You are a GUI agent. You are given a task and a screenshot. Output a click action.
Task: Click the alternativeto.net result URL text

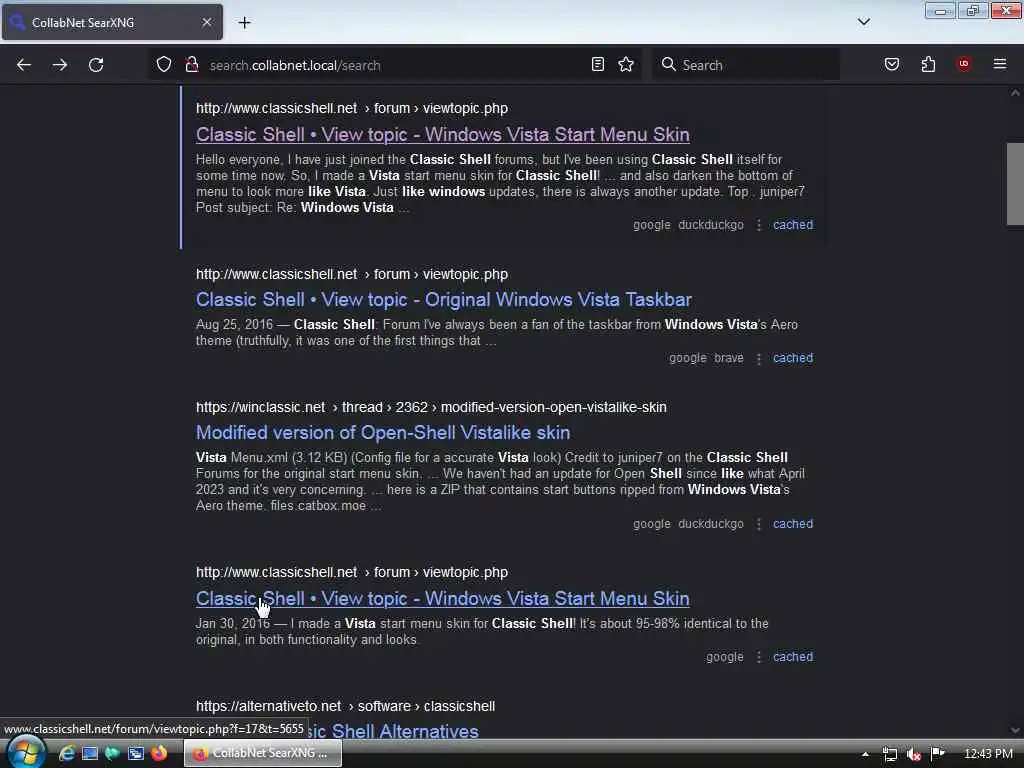click(345, 707)
